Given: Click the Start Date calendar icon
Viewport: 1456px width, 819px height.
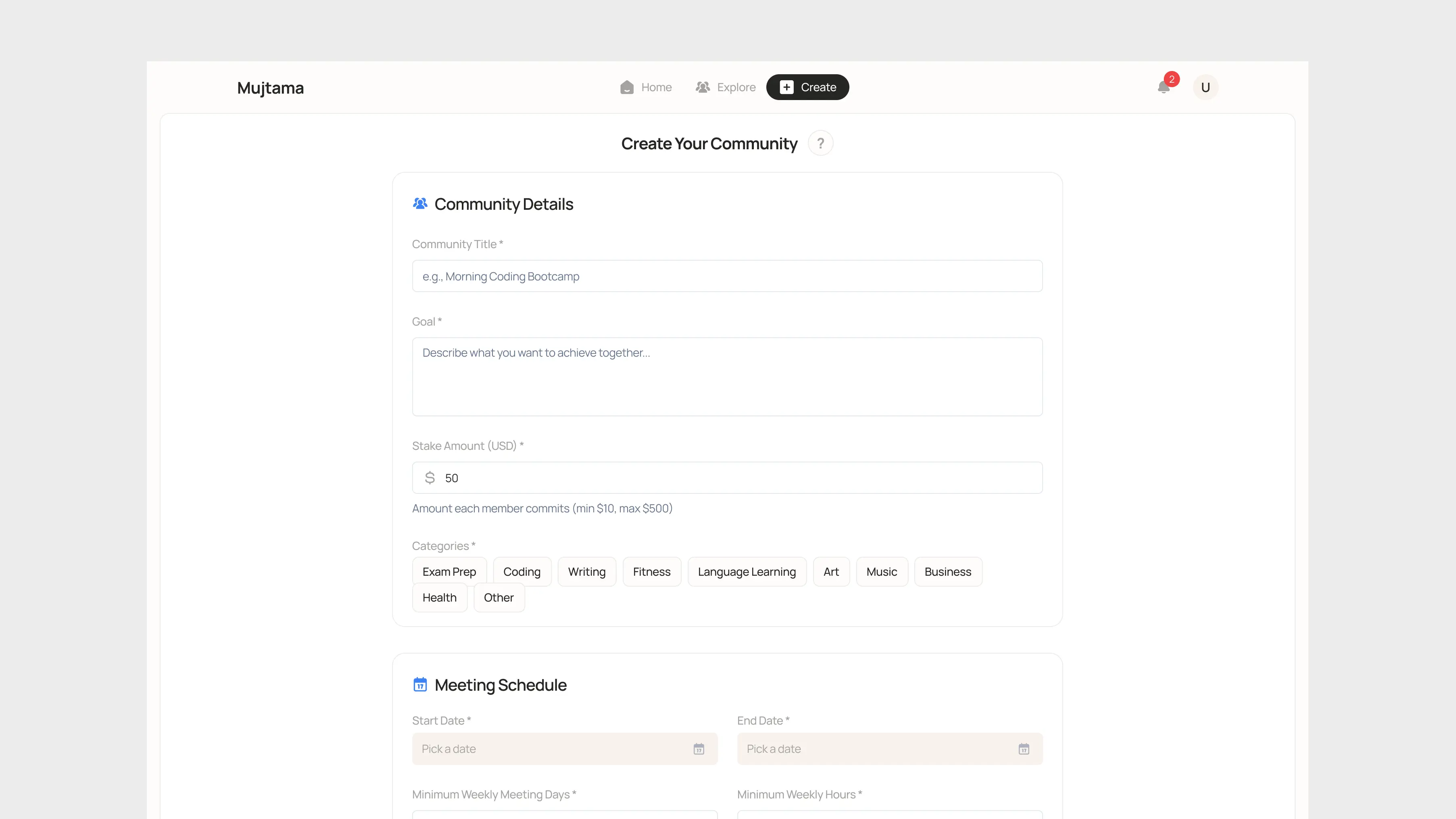Looking at the screenshot, I should click(x=699, y=749).
